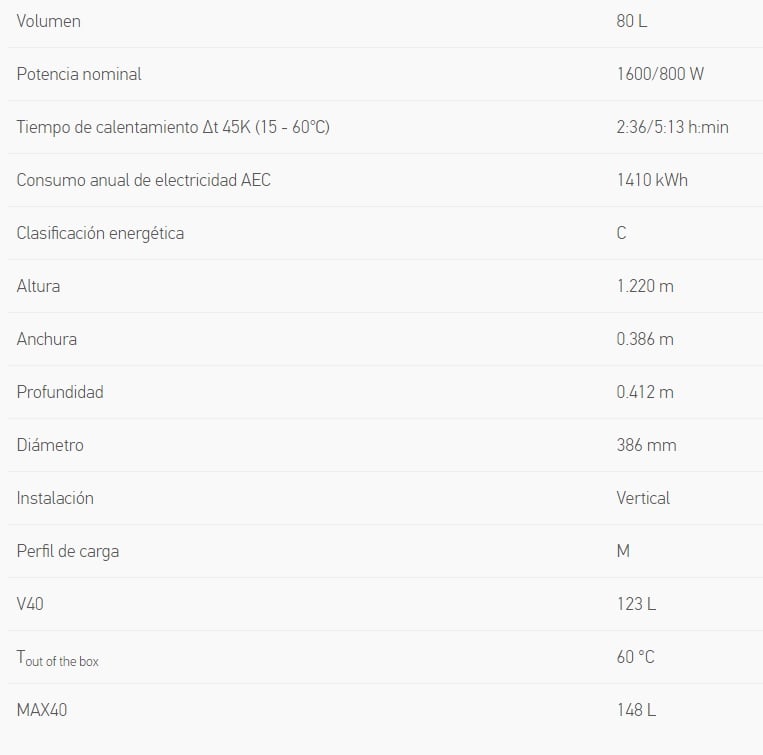
Task: Select the Vertical installation value
Action: point(643,499)
